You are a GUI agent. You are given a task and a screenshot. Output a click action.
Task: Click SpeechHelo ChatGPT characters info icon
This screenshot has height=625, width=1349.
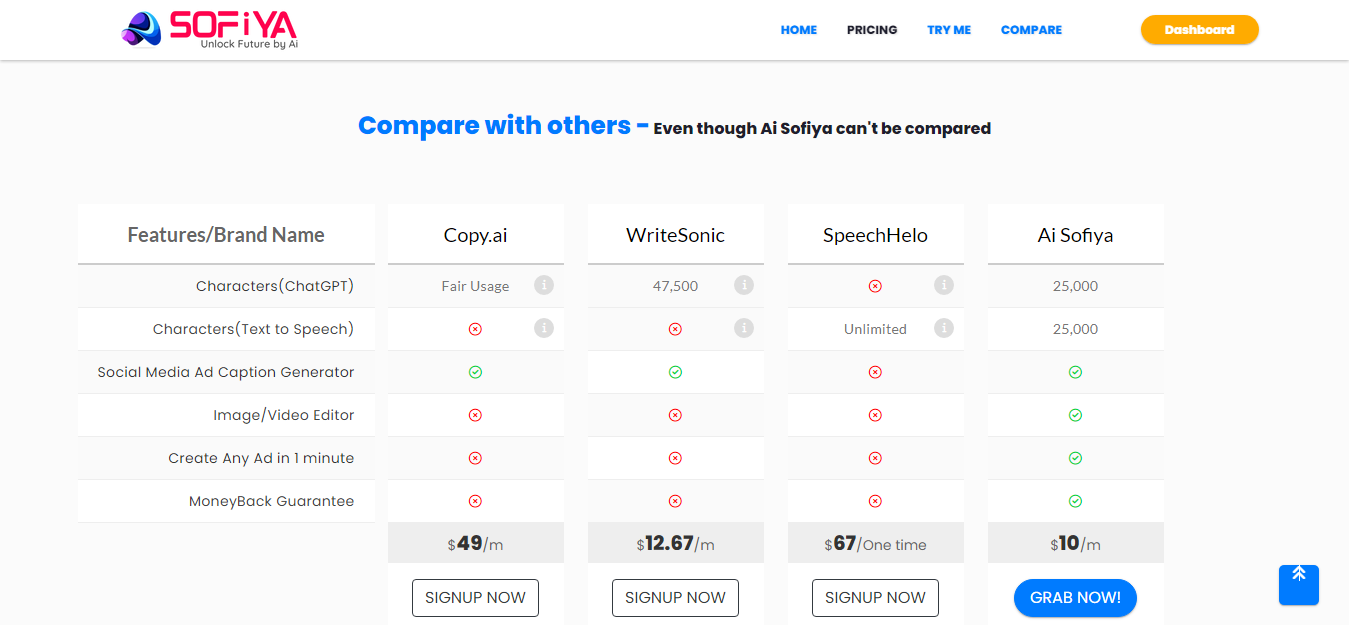point(944,285)
